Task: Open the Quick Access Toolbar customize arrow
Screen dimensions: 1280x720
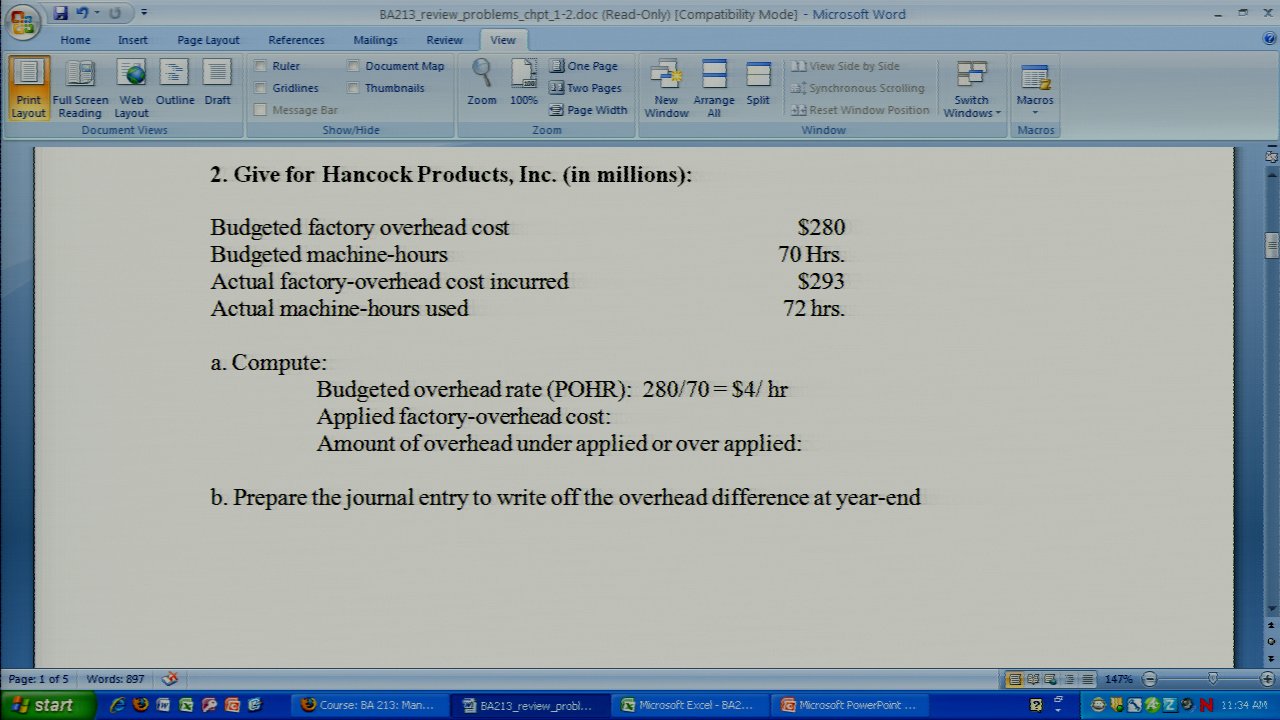Action: point(144,14)
